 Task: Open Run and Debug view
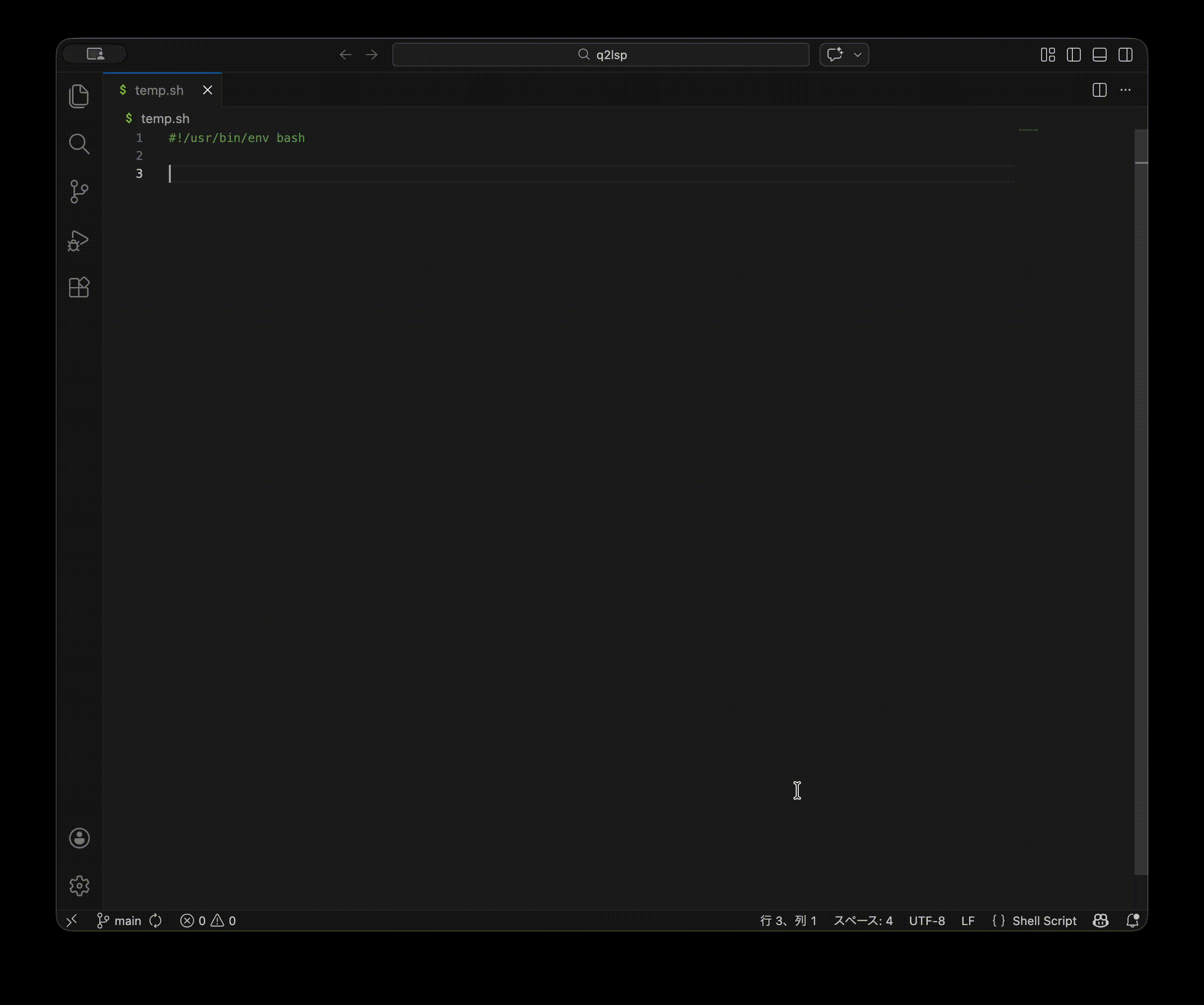[x=79, y=240]
